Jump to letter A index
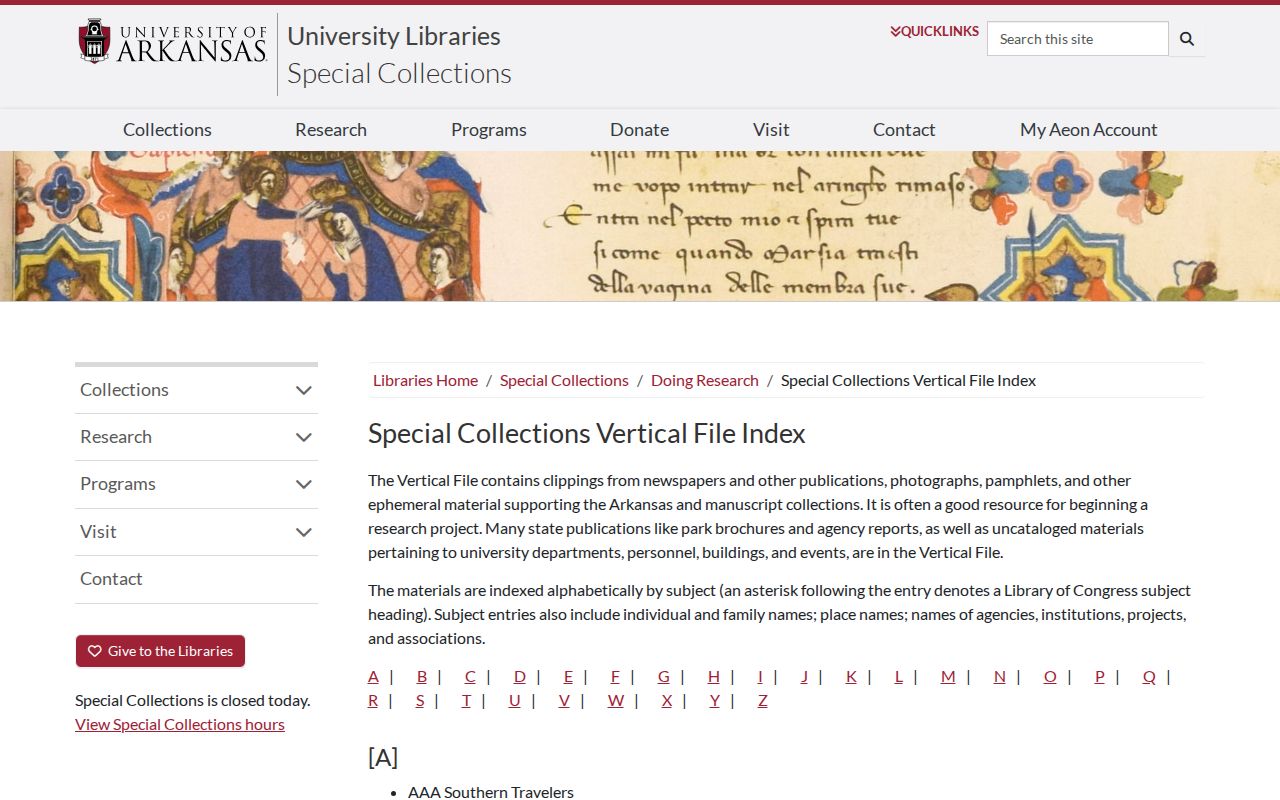Image resolution: width=1280 pixels, height=800 pixels. (373, 676)
